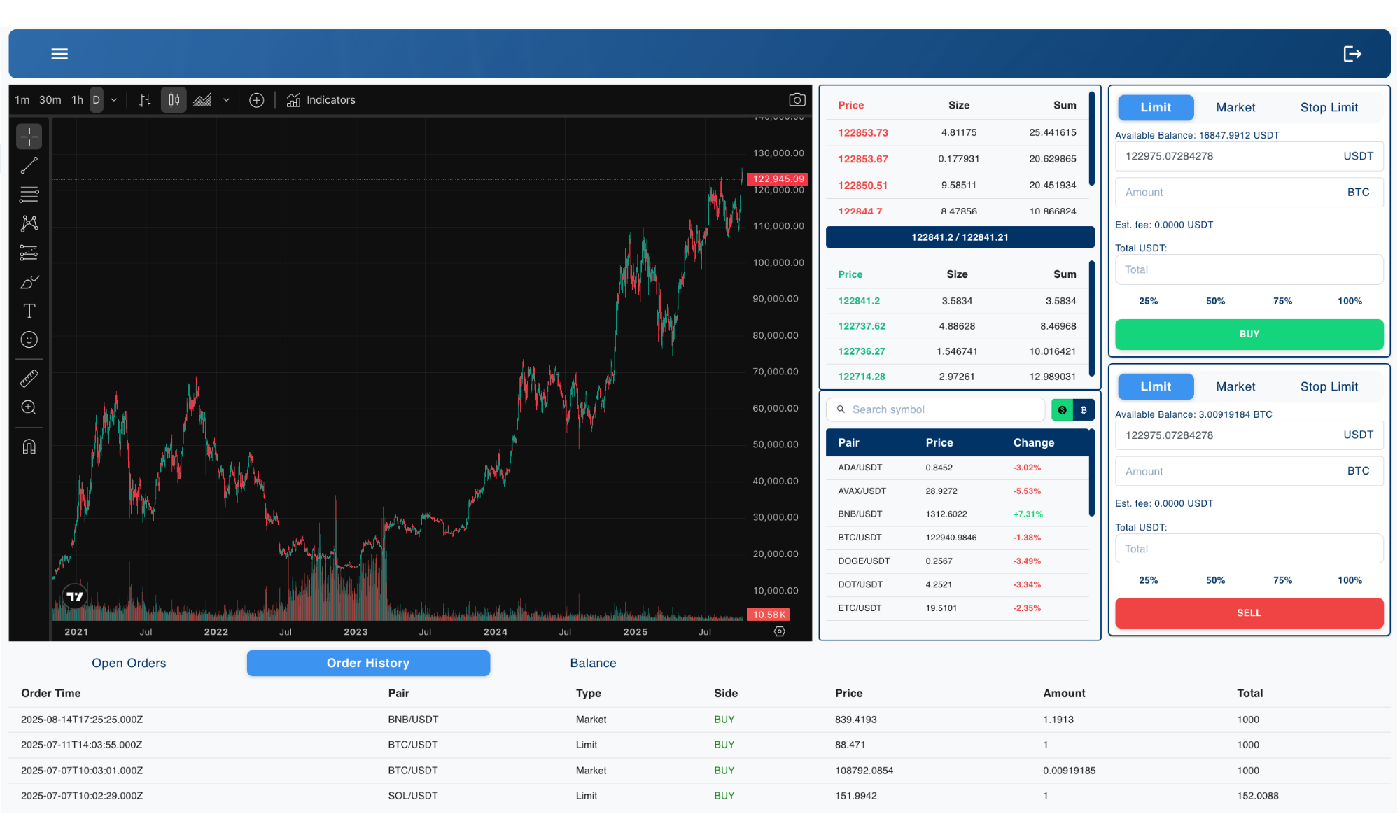Open the hamburger menu
The image size is (1400, 840).
point(59,54)
